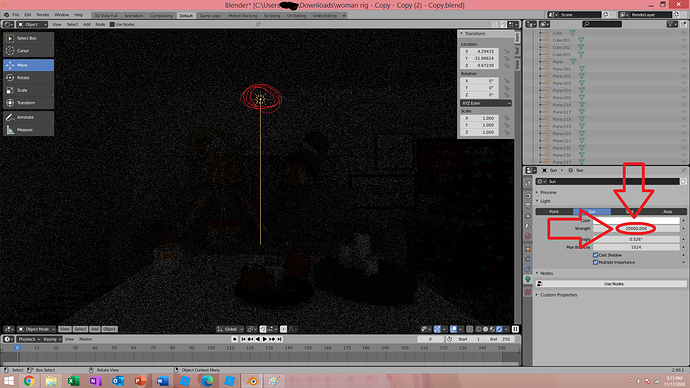The width and height of the screenshot is (690, 388).
Task: Open Google Chrome from the taskbar
Action: point(29,381)
